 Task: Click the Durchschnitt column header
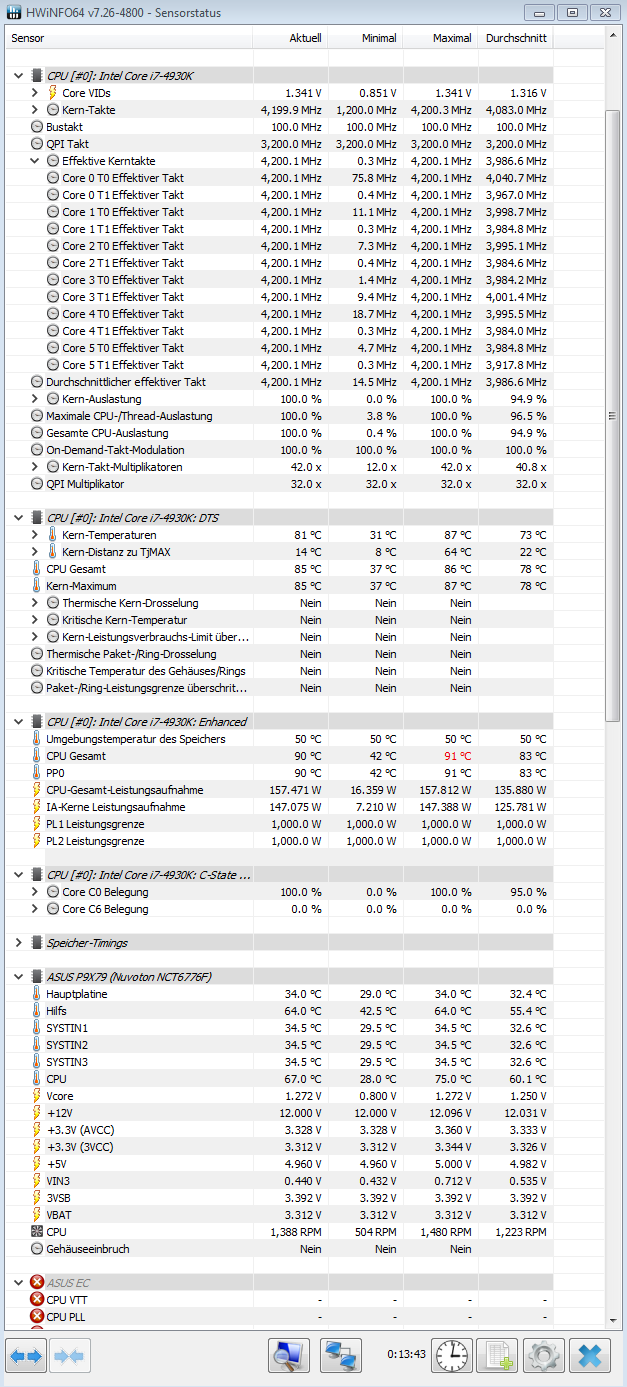tap(515, 38)
